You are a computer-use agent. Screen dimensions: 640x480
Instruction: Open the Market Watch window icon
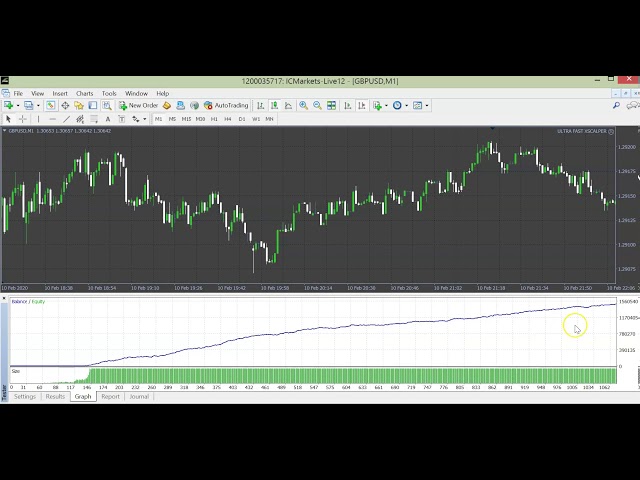[x=52, y=105]
